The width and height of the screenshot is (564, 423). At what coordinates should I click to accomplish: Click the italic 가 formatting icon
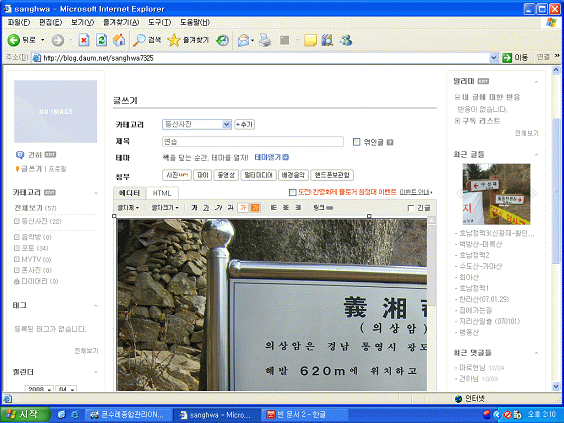[x=218, y=208]
